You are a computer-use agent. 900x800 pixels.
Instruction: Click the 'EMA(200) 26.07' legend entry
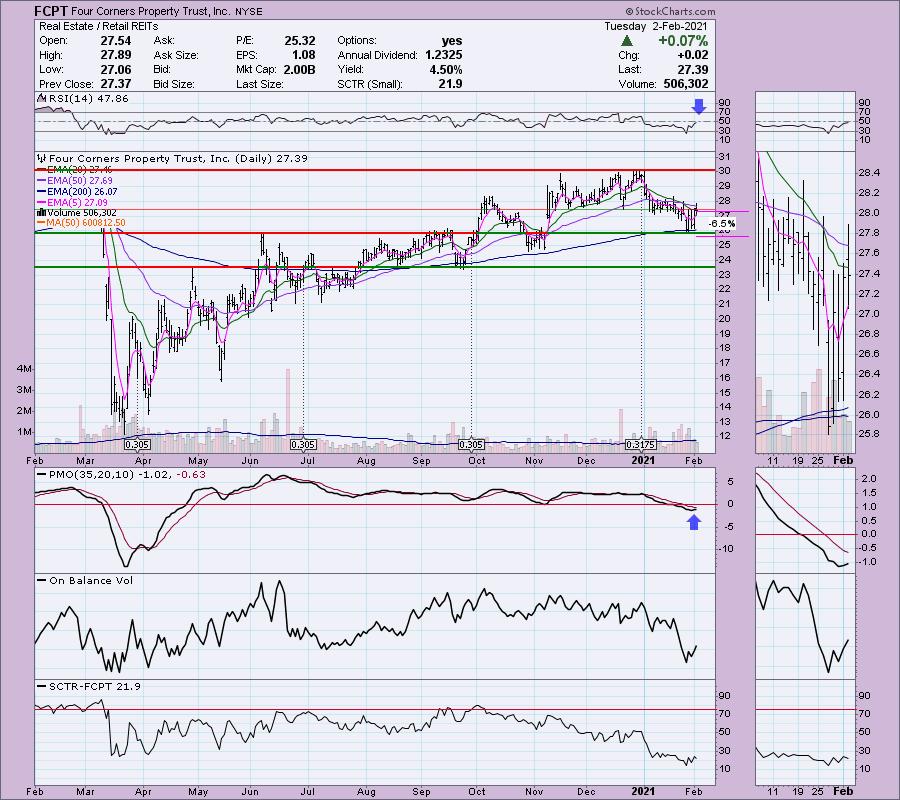click(82, 192)
